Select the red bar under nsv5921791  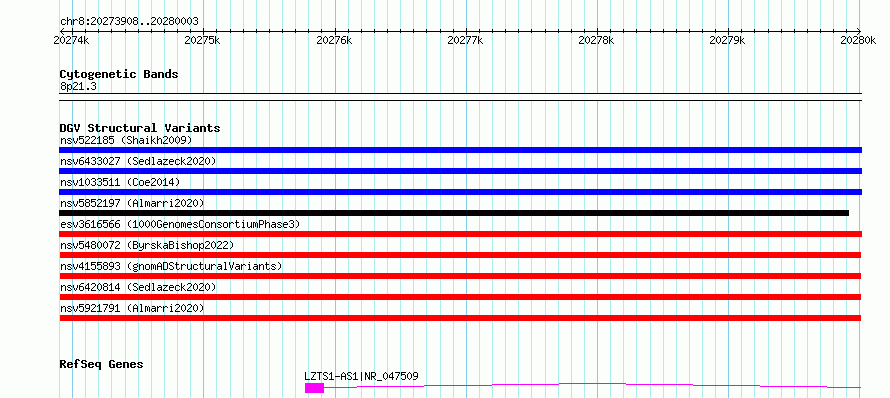pyautogui.click(x=460, y=318)
